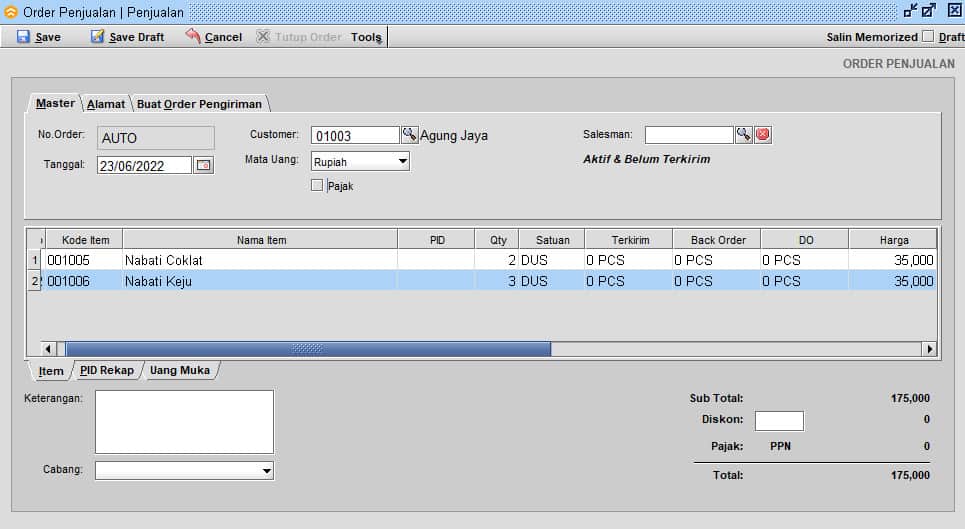Image resolution: width=965 pixels, height=529 pixels.
Task: Open the Tools menu
Action: [x=366, y=37]
